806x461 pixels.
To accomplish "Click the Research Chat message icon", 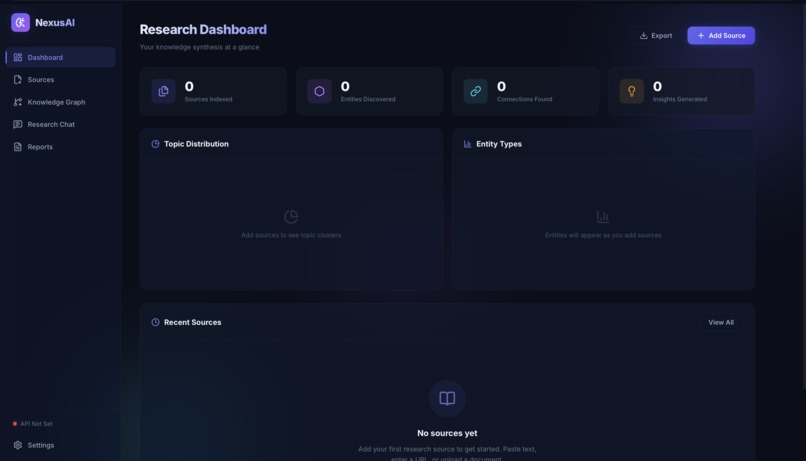I will (x=17, y=124).
